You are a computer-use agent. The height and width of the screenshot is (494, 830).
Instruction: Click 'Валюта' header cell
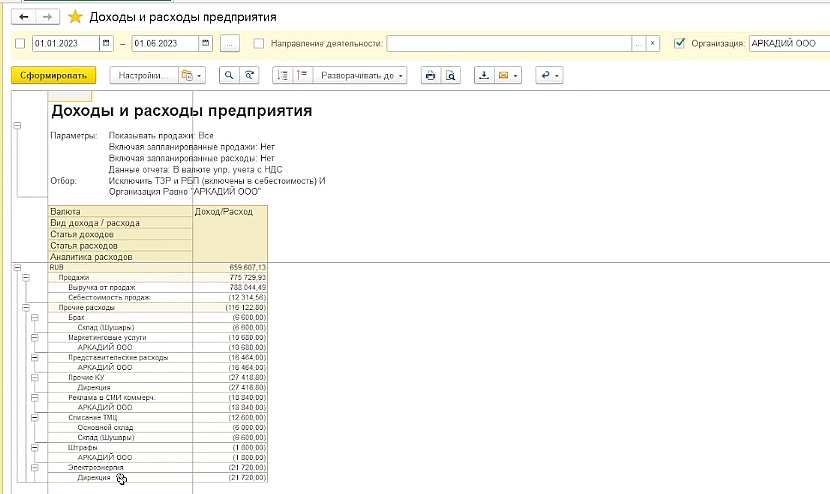(120, 211)
